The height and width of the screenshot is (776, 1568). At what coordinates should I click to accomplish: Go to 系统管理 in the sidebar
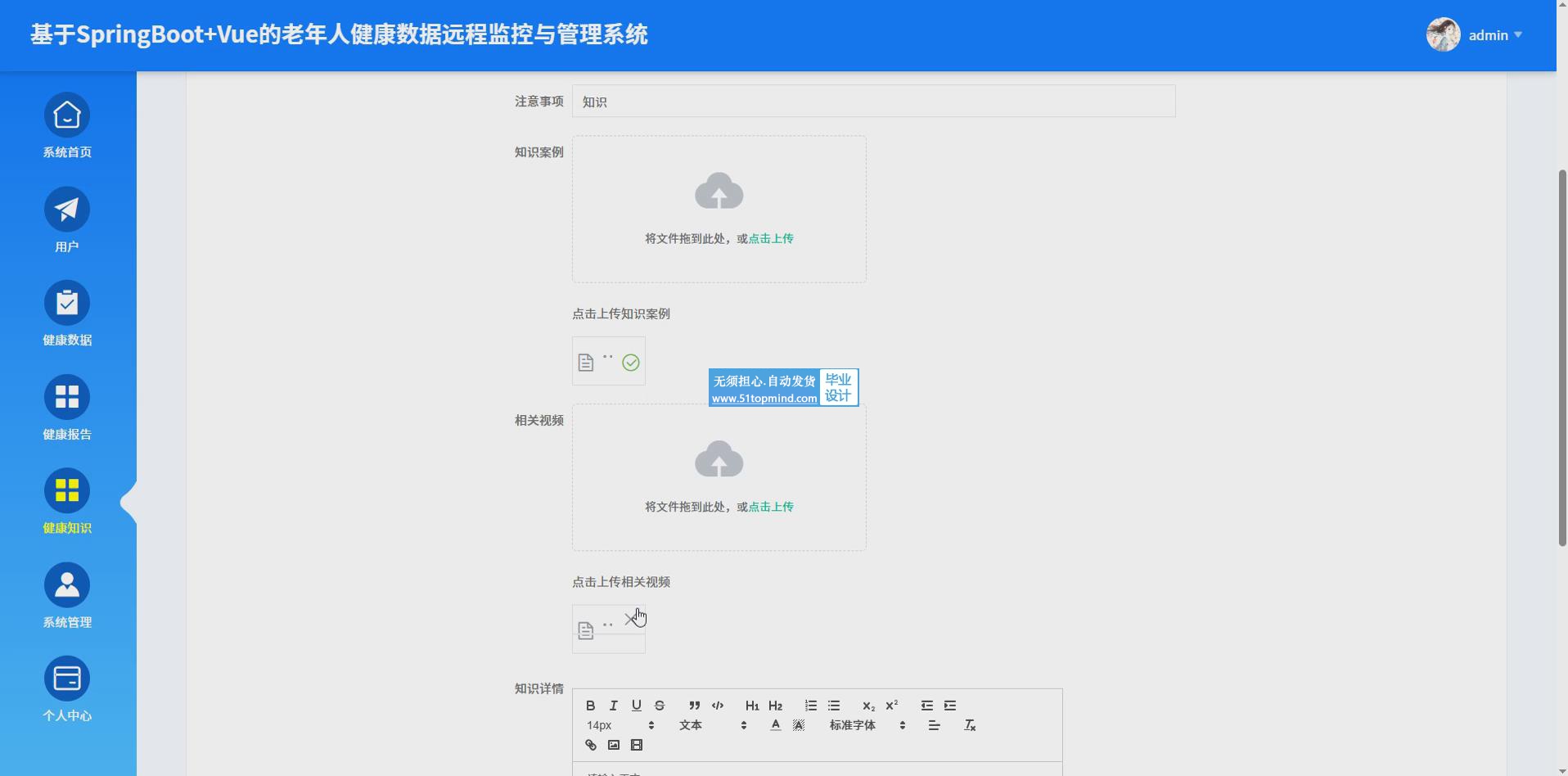pyautogui.click(x=67, y=596)
